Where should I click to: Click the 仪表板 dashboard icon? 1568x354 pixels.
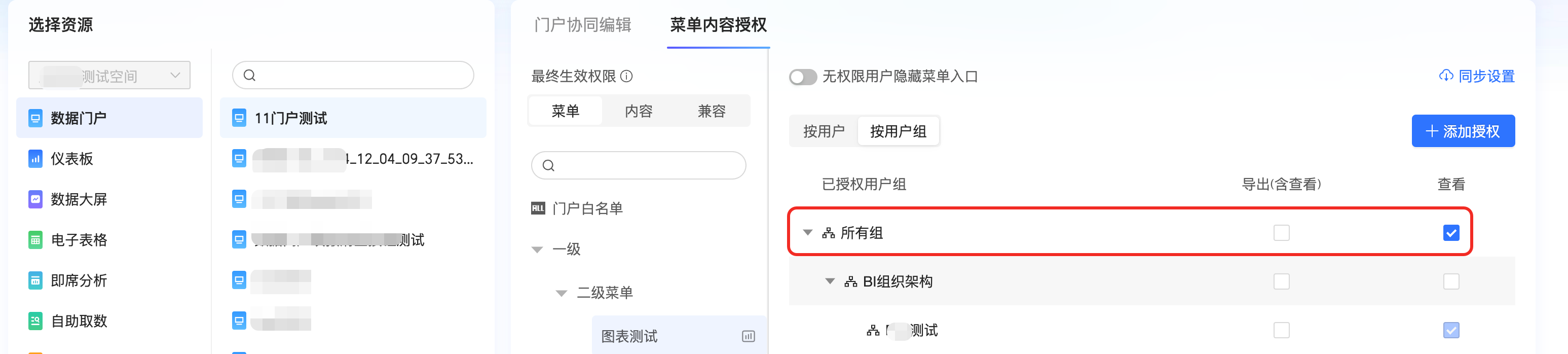point(35,159)
